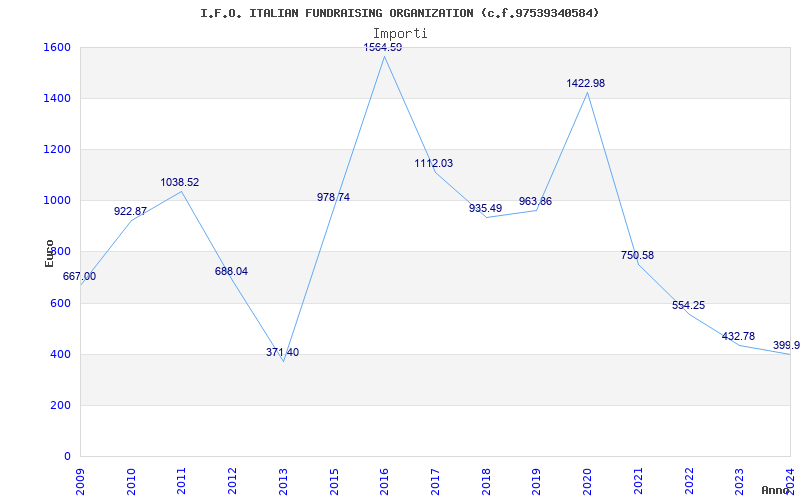
Task: Click the 2010 x-axis year label
Action: point(131,481)
